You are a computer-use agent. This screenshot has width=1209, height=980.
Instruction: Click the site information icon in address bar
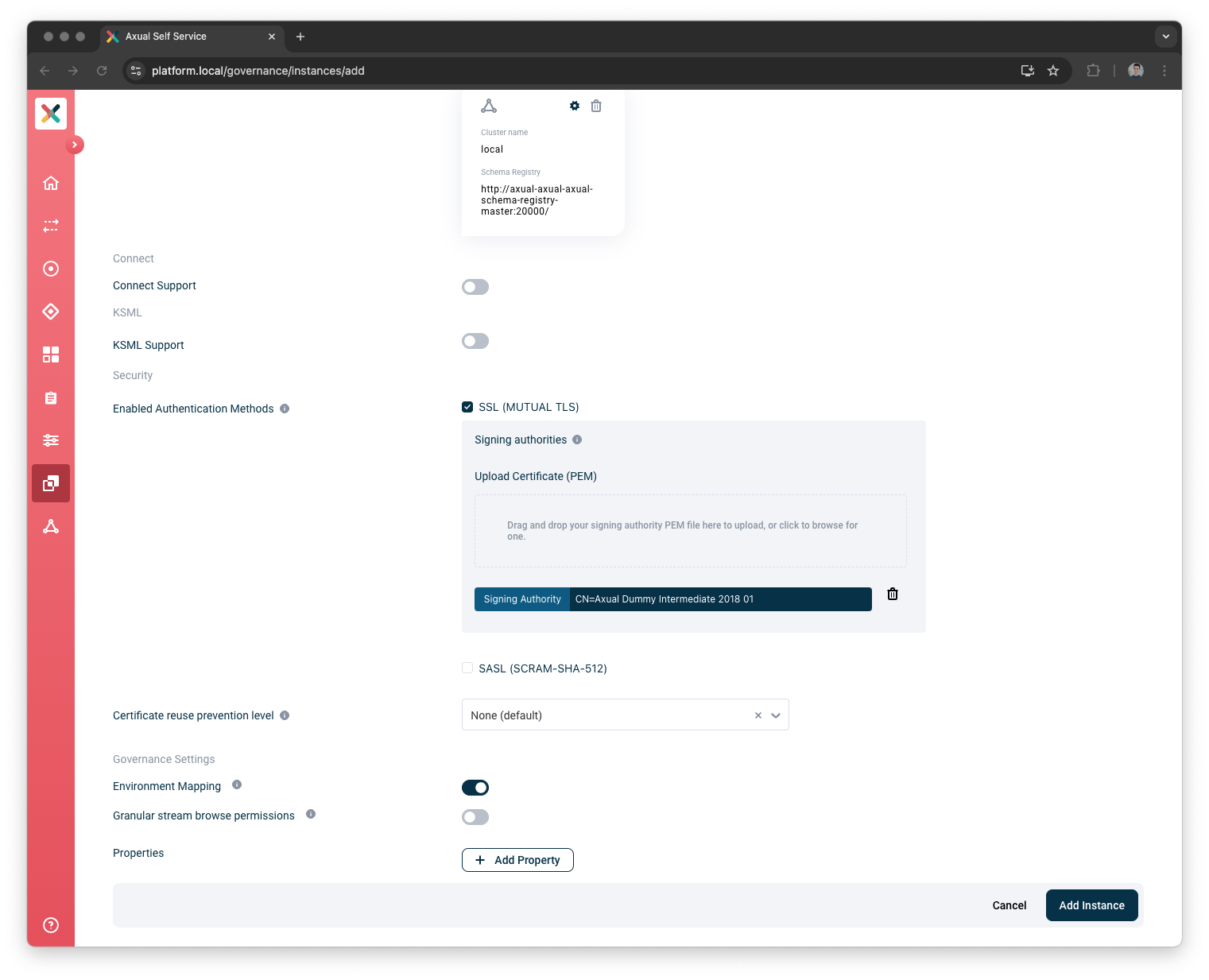(136, 71)
